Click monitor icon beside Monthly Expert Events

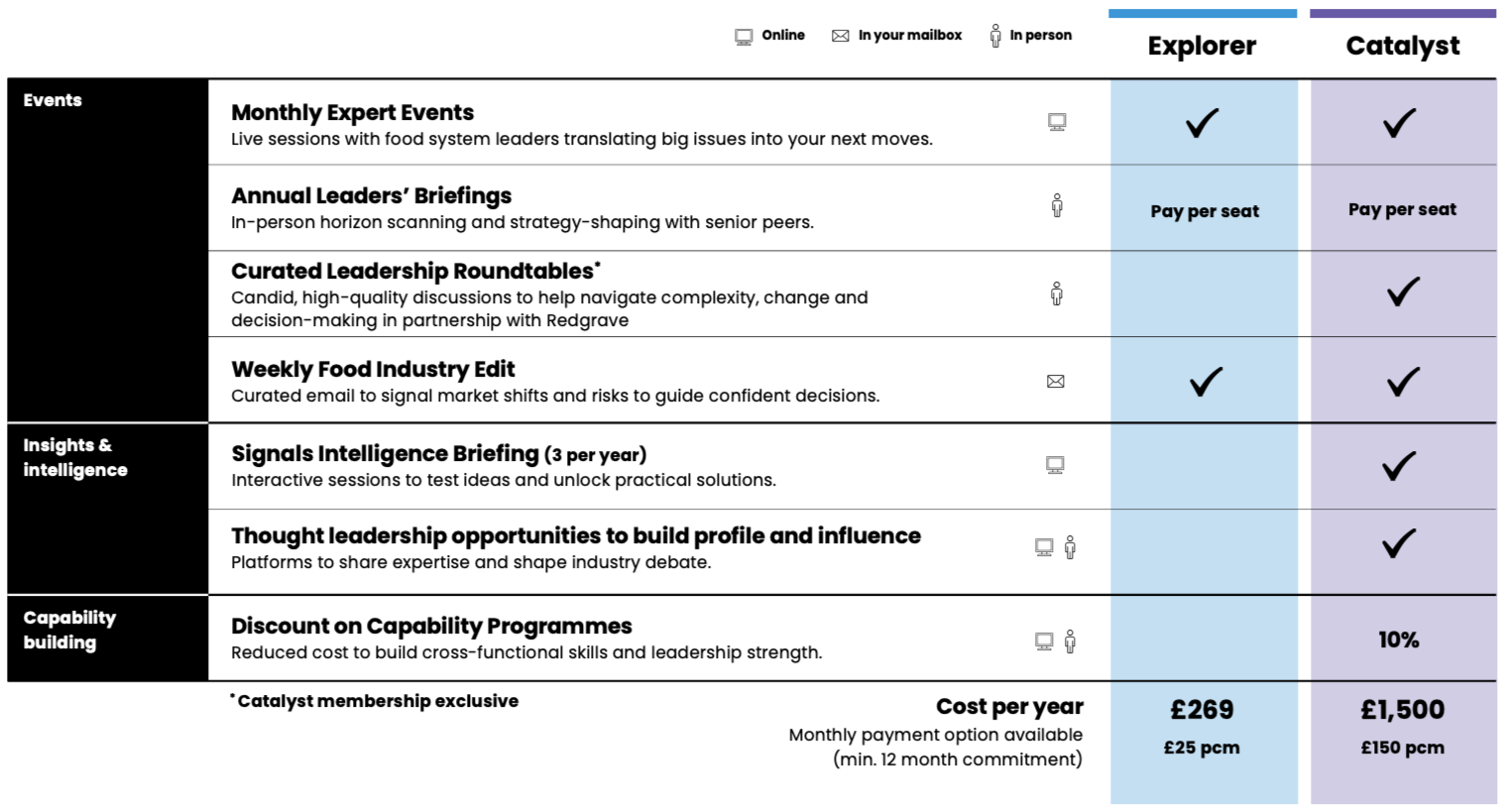1057,123
